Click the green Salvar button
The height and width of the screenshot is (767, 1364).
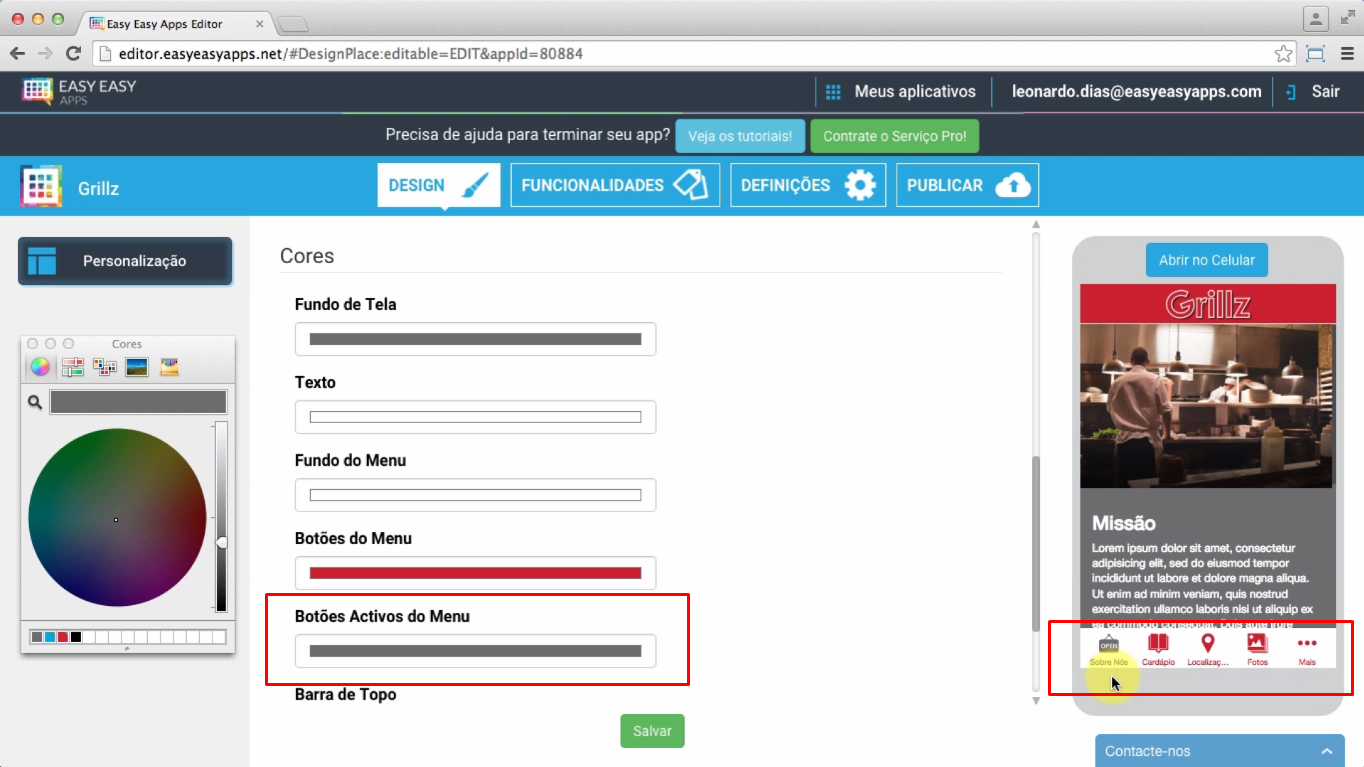point(652,731)
